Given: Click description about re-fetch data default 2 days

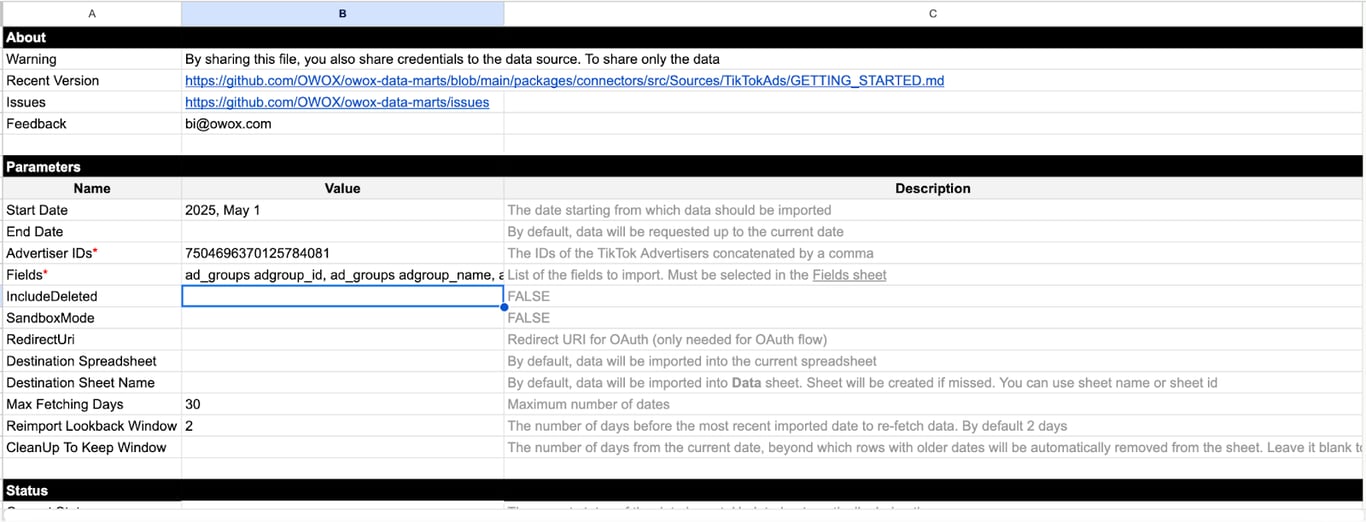Looking at the screenshot, I should (787, 426).
